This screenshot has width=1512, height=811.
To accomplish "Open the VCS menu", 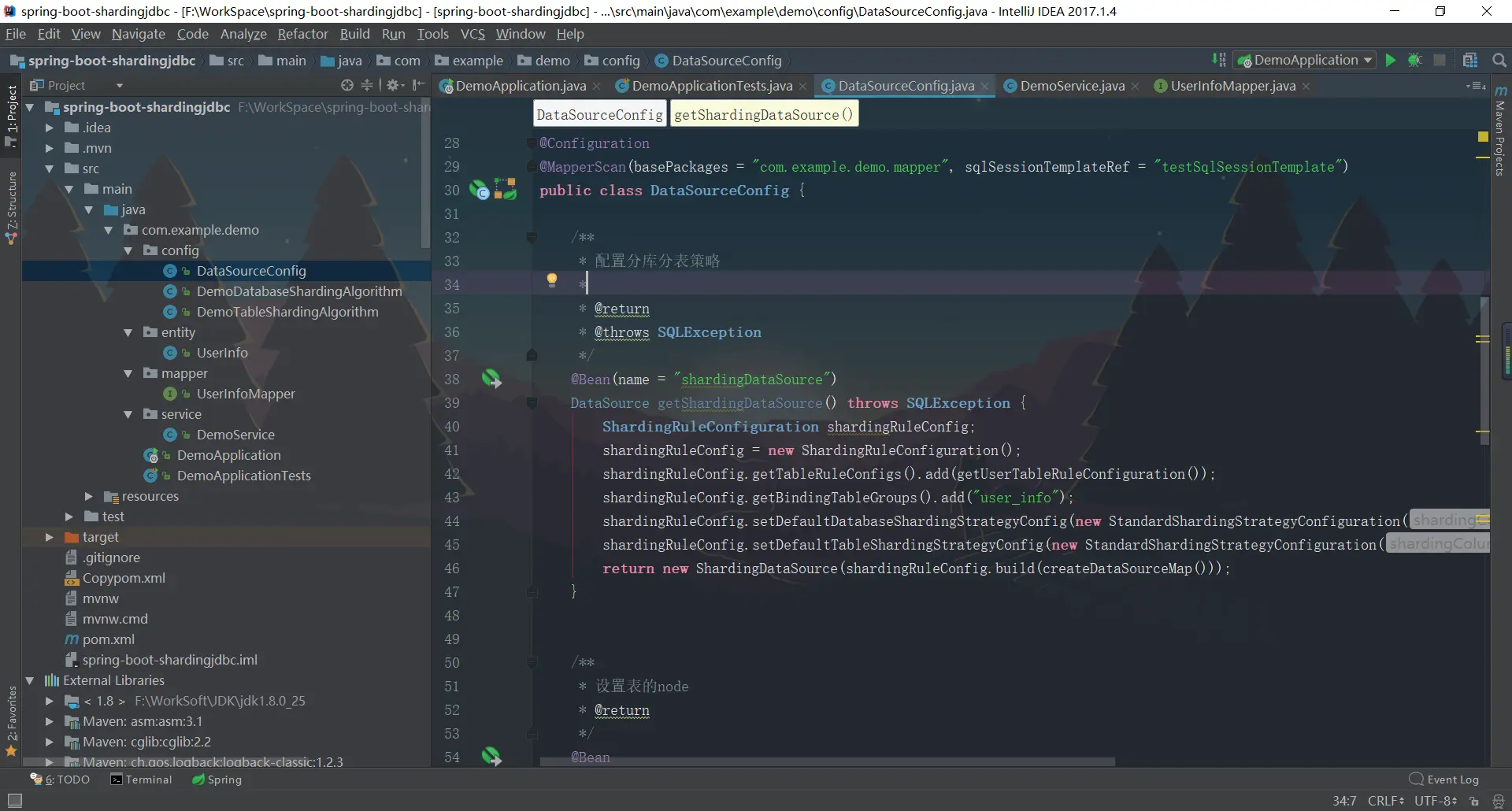I will pyautogui.click(x=472, y=34).
